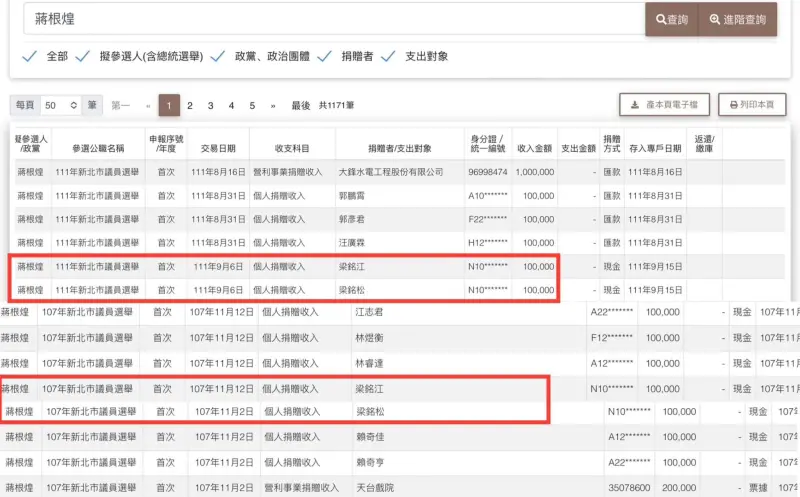
Task: Select donor 郭鵬霄
Action: [352, 196]
